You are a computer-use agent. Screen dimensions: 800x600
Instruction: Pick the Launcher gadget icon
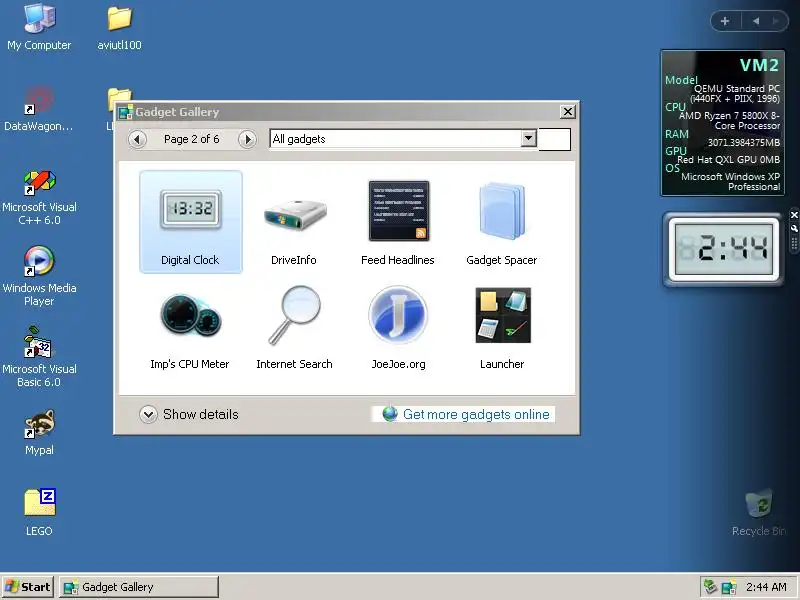click(x=503, y=315)
